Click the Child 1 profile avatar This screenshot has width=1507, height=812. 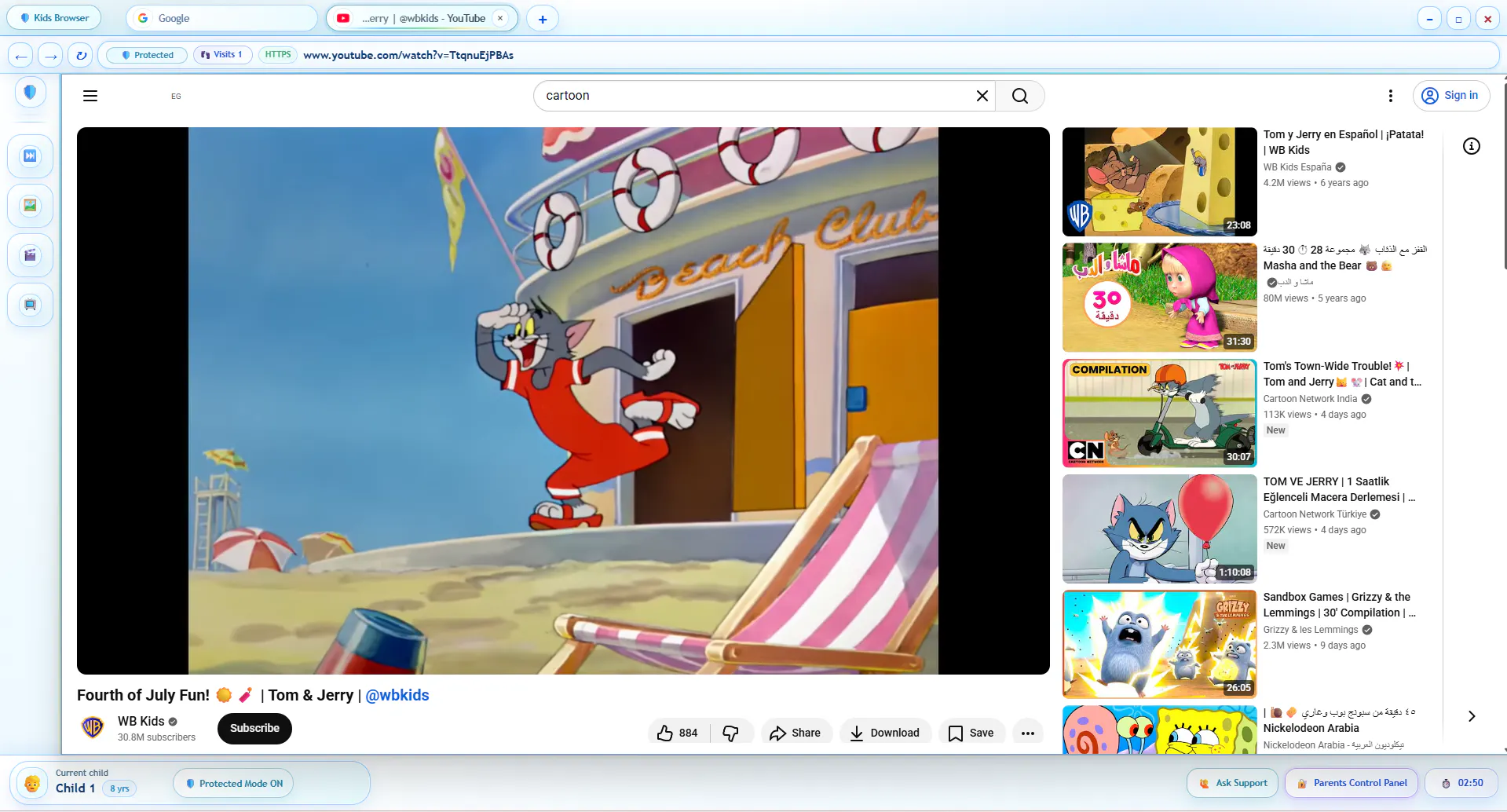32,783
